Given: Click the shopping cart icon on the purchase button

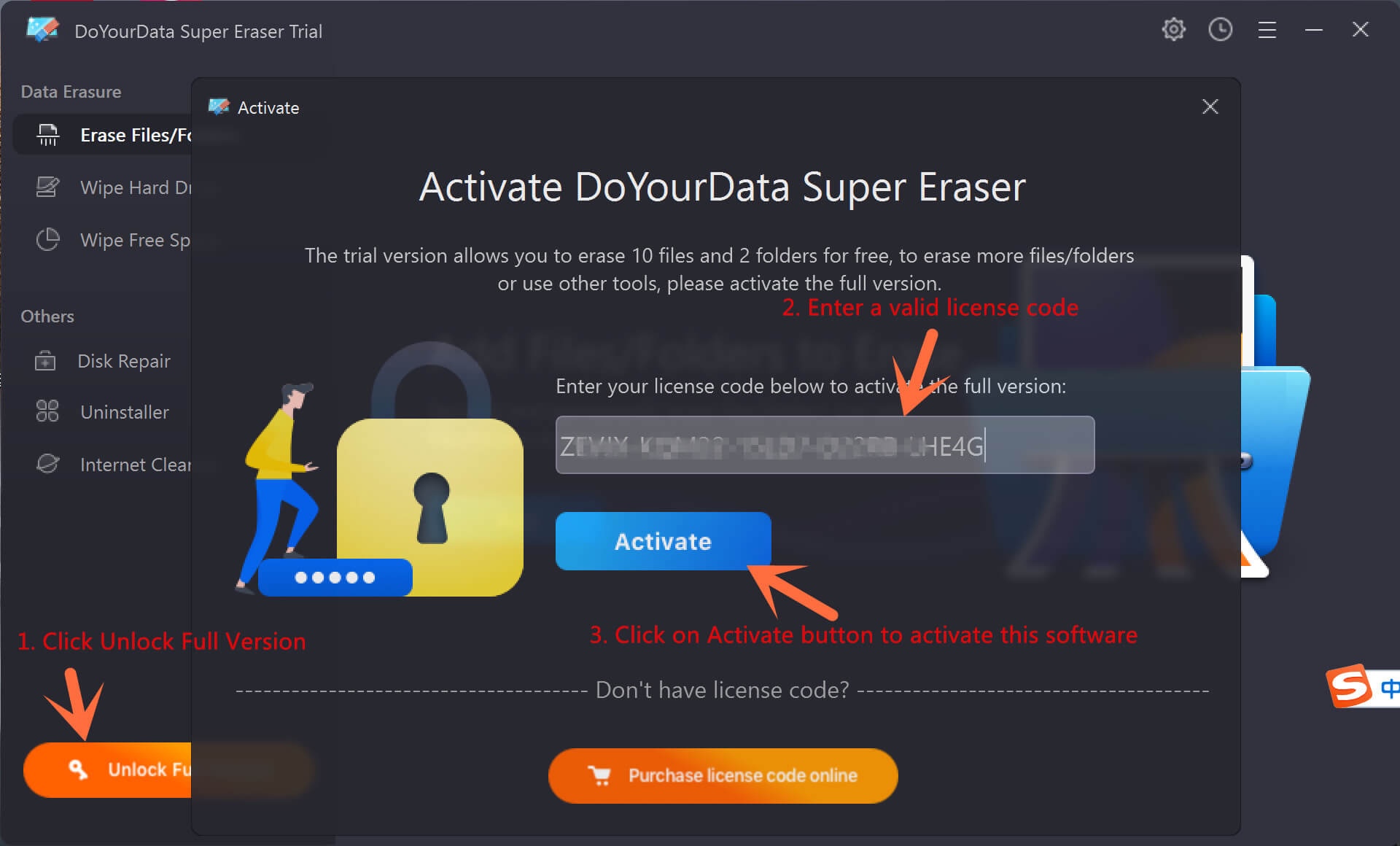Looking at the screenshot, I should 600,775.
